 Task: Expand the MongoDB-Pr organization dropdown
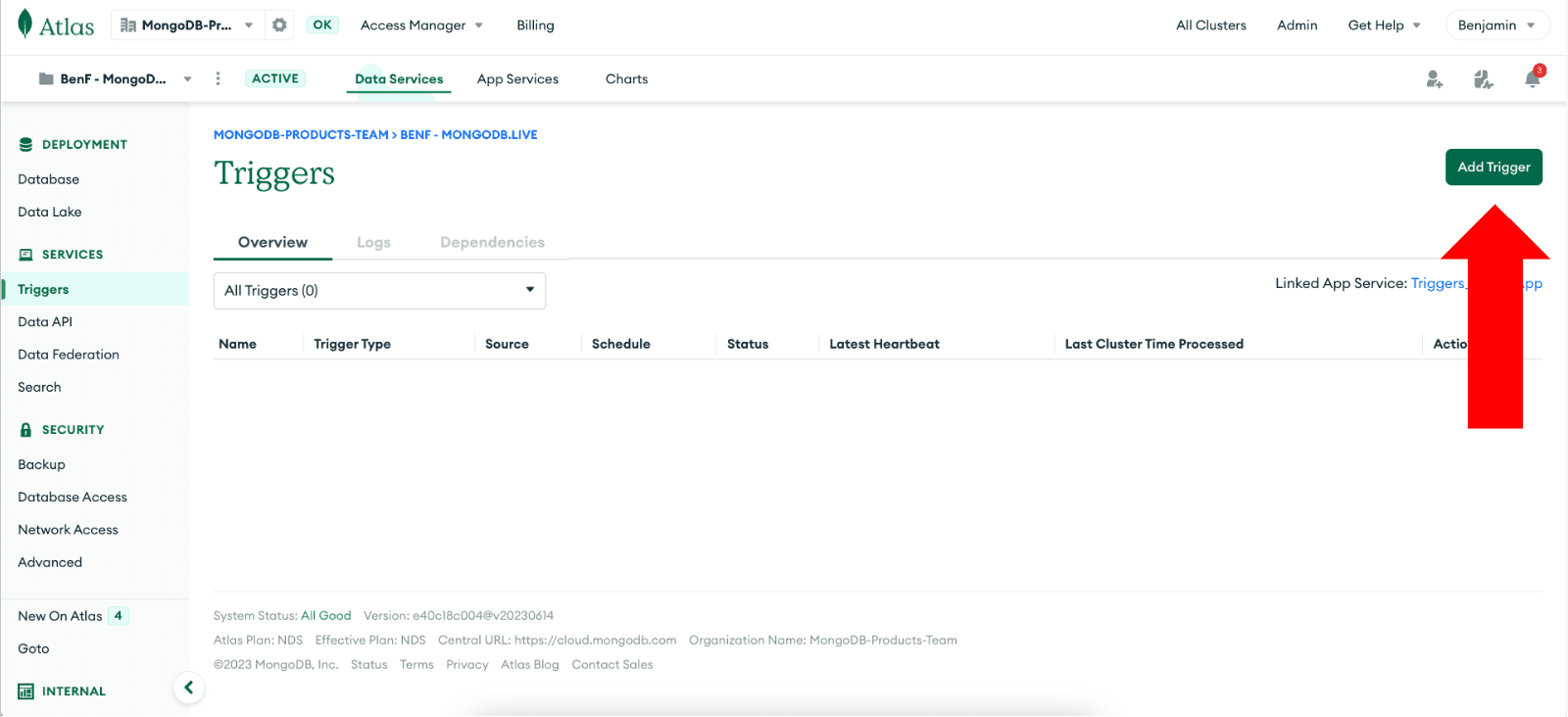click(186, 25)
